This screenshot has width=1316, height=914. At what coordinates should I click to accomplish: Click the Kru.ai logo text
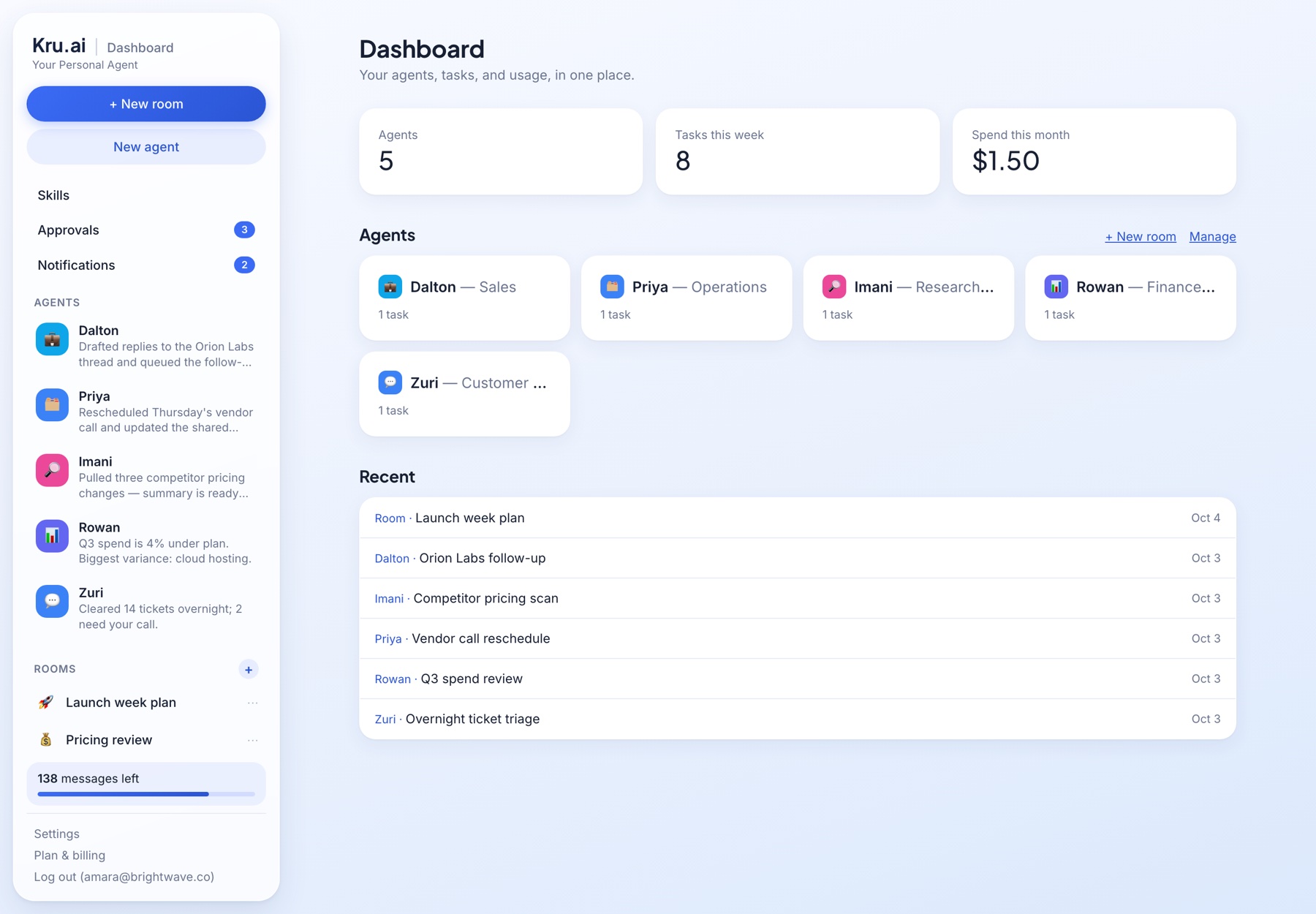pyautogui.click(x=59, y=45)
